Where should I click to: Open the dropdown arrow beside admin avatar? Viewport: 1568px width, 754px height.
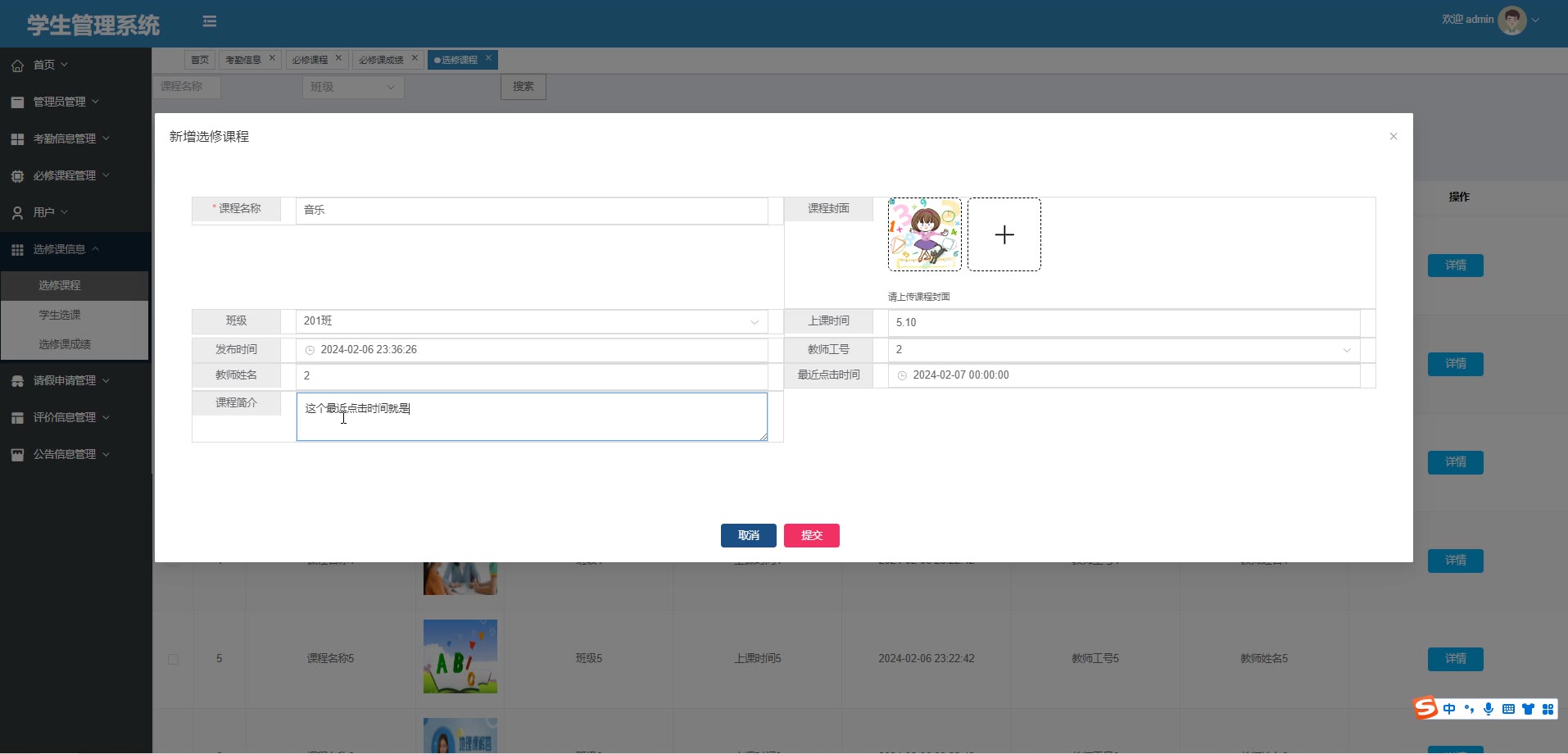1536,20
